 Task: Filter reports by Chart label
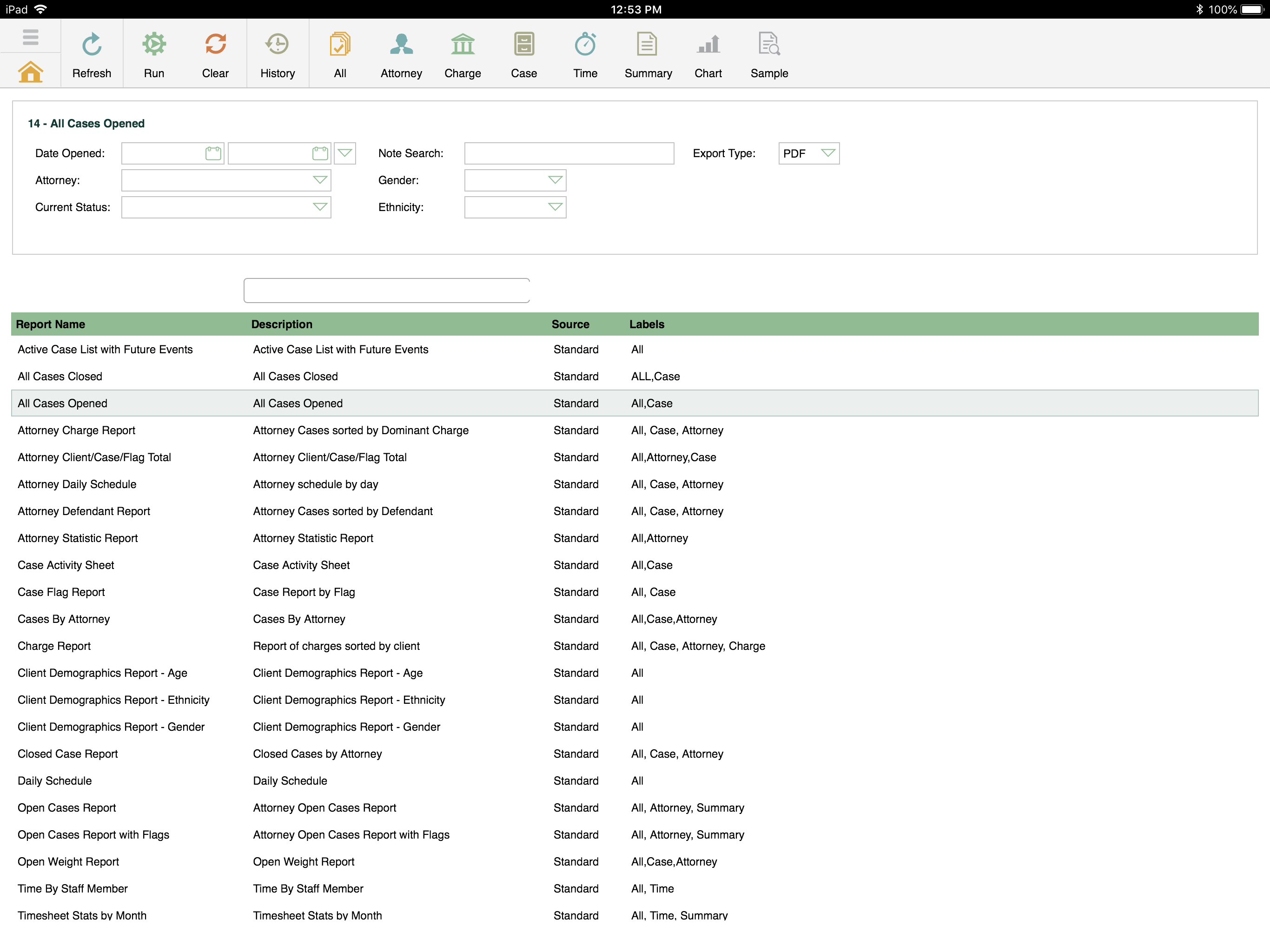[x=708, y=55]
